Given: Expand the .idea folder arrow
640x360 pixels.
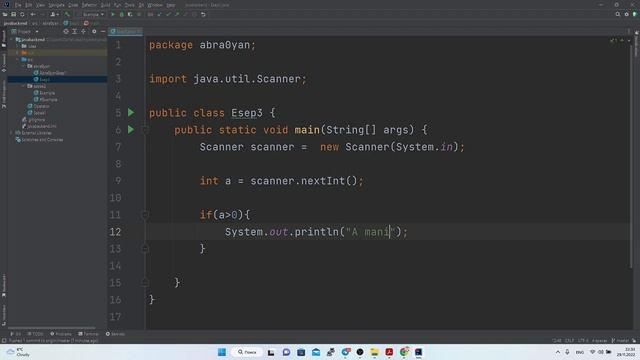Looking at the screenshot, I should click(x=18, y=46).
